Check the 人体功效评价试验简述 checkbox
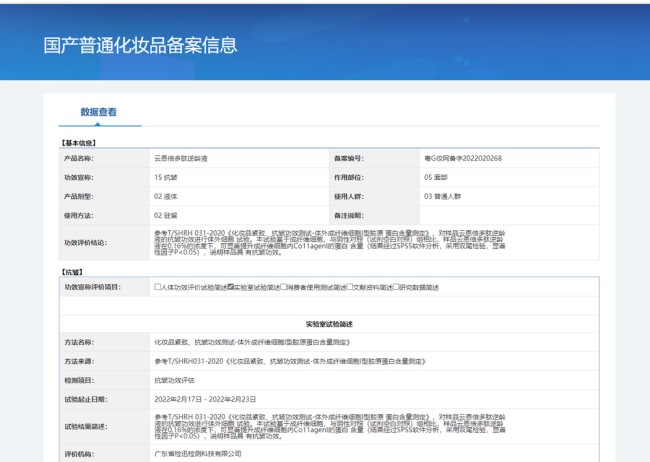Viewport: 650px width, 462px height. click(x=158, y=287)
